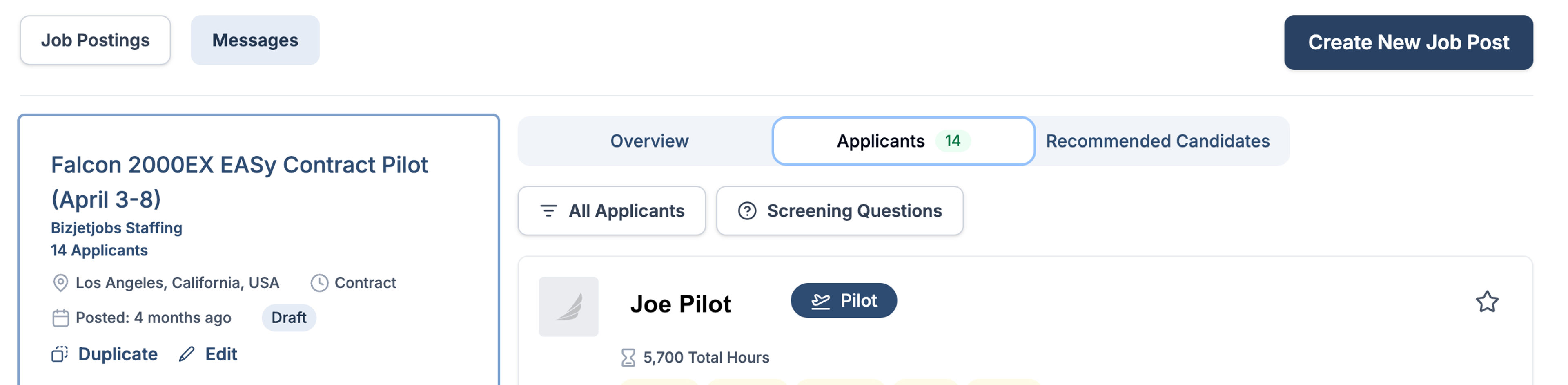Select the Applicants tab

tap(903, 141)
